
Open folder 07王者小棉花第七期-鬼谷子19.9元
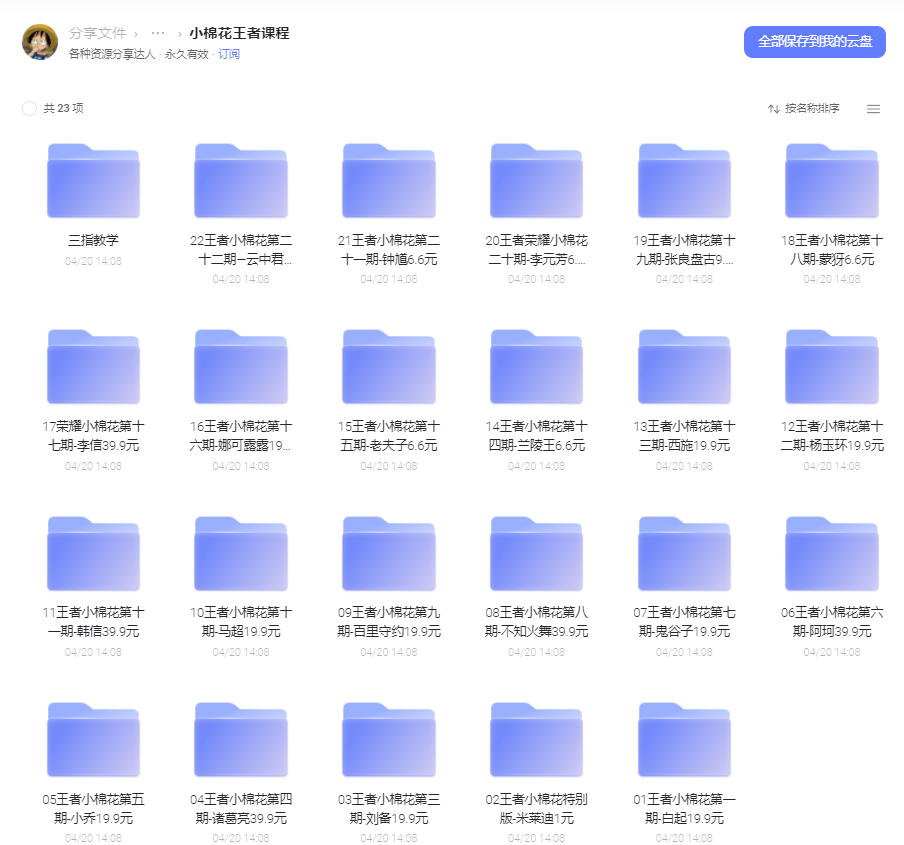pos(684,553)
